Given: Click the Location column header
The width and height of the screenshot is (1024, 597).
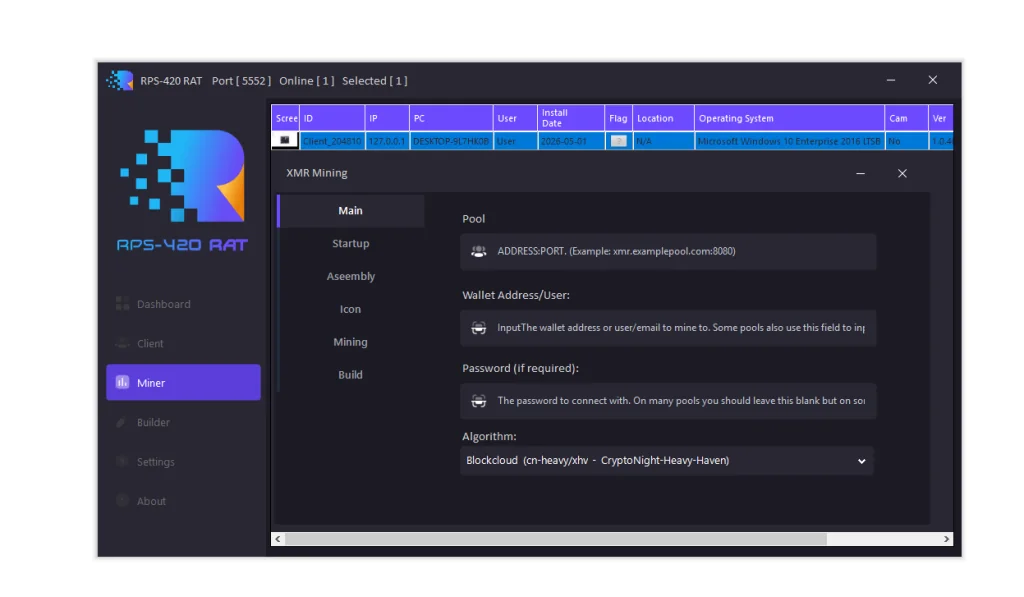Looking at the screenshot, I should point(664,118).
